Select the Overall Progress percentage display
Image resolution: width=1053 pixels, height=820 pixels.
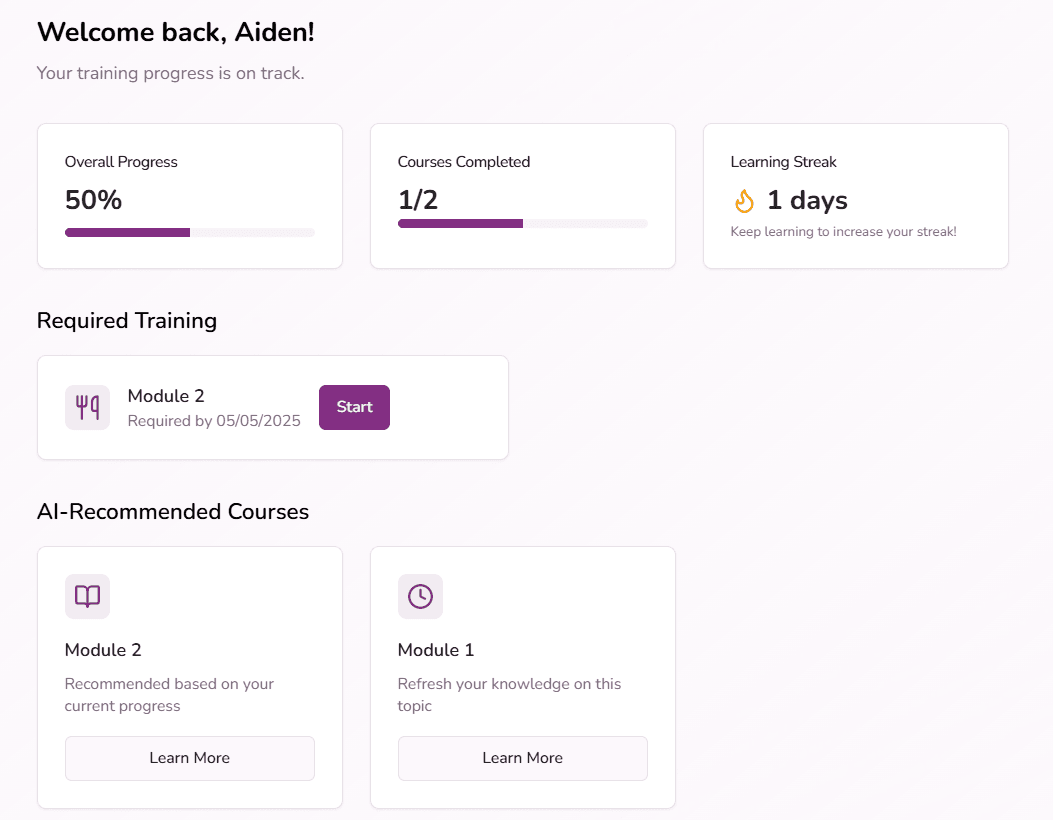93,200
